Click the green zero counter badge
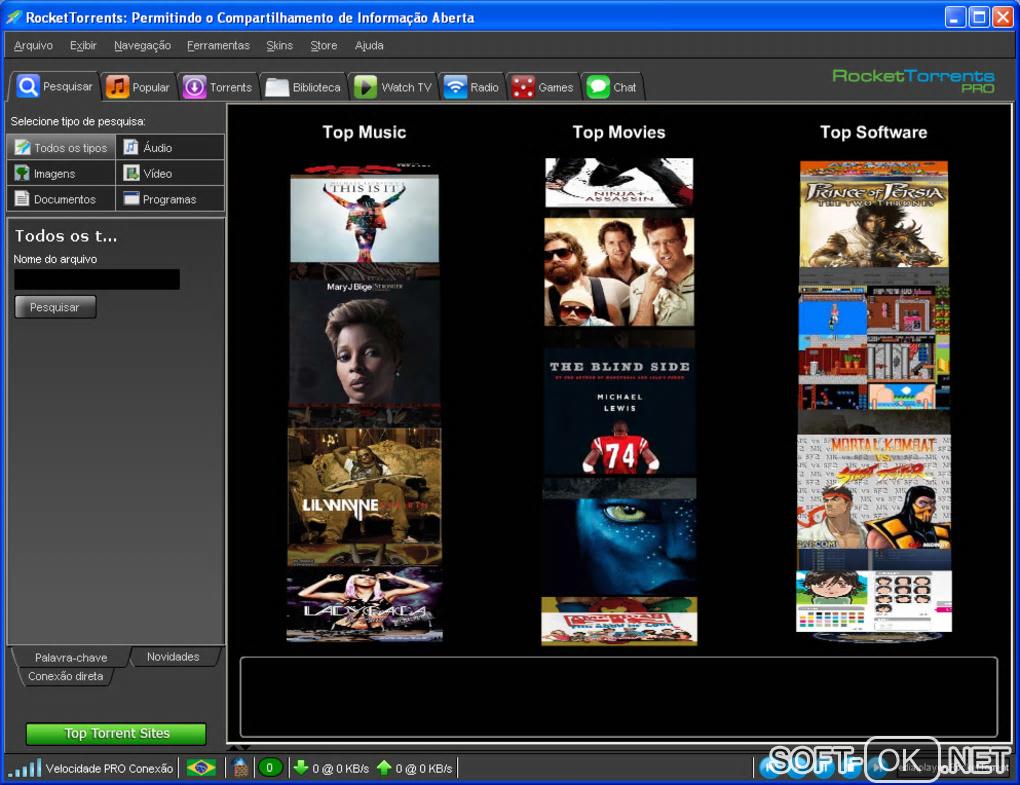The image size is (1020, 785). [269, 768]
